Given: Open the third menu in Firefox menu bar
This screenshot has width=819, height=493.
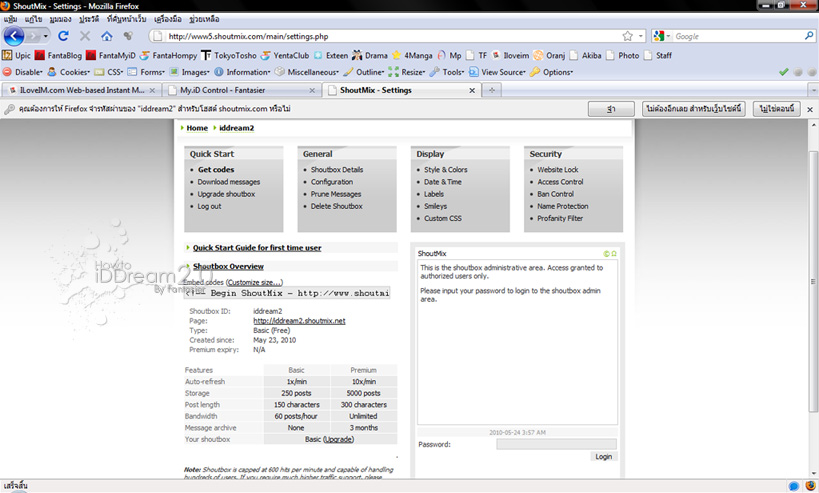Looking at the screenshot, I should coord(61,19).
